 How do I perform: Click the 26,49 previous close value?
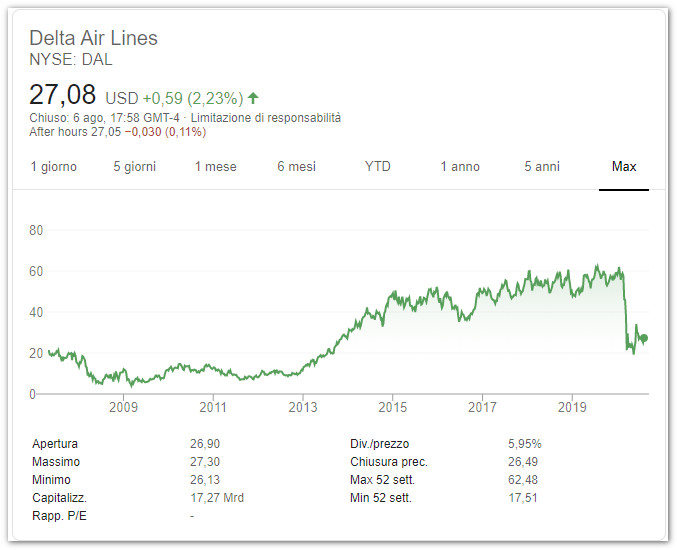click(x=523, y=462)
